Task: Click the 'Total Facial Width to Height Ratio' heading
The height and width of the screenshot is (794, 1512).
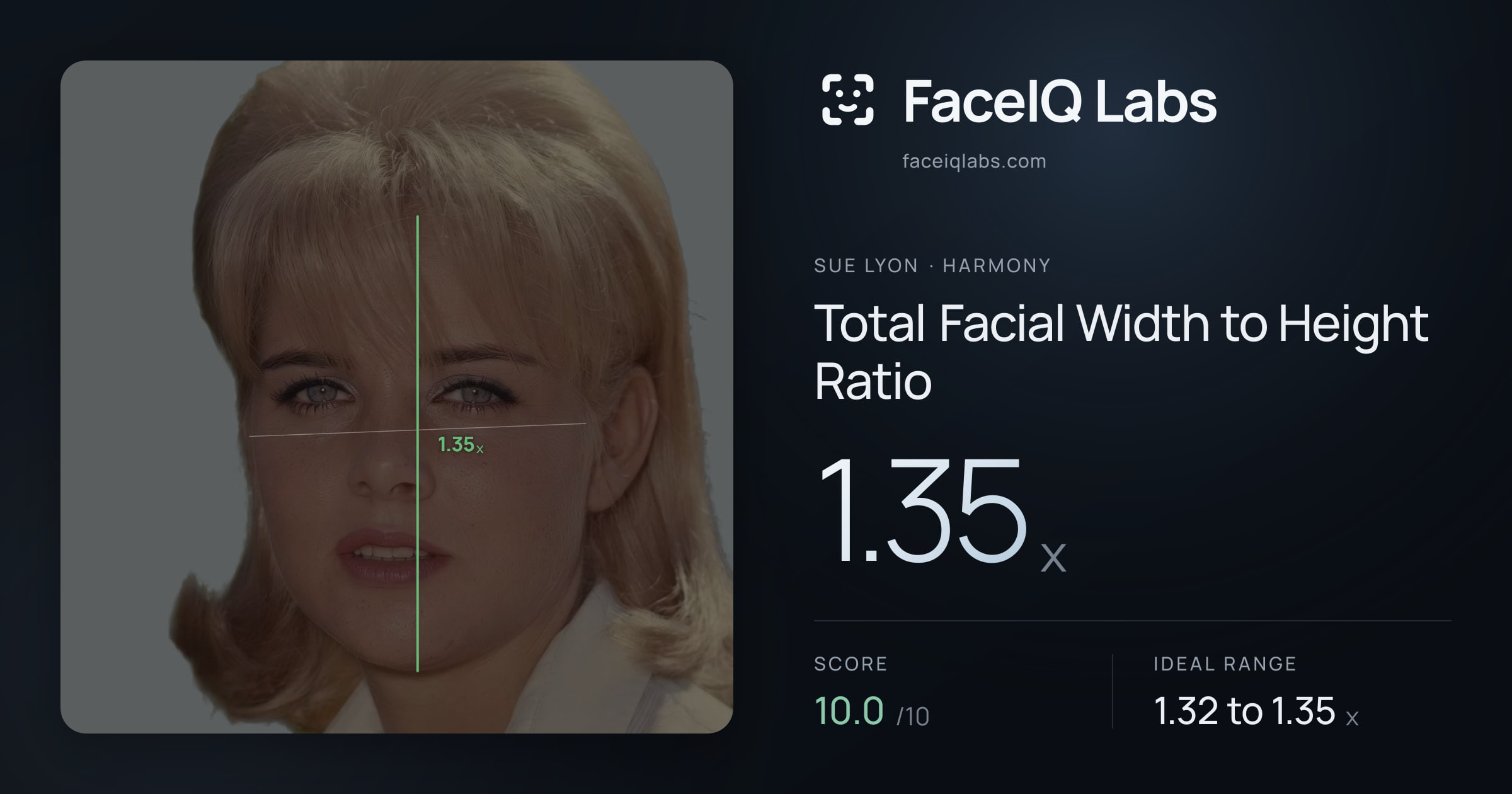Action: coord(1121,352)
